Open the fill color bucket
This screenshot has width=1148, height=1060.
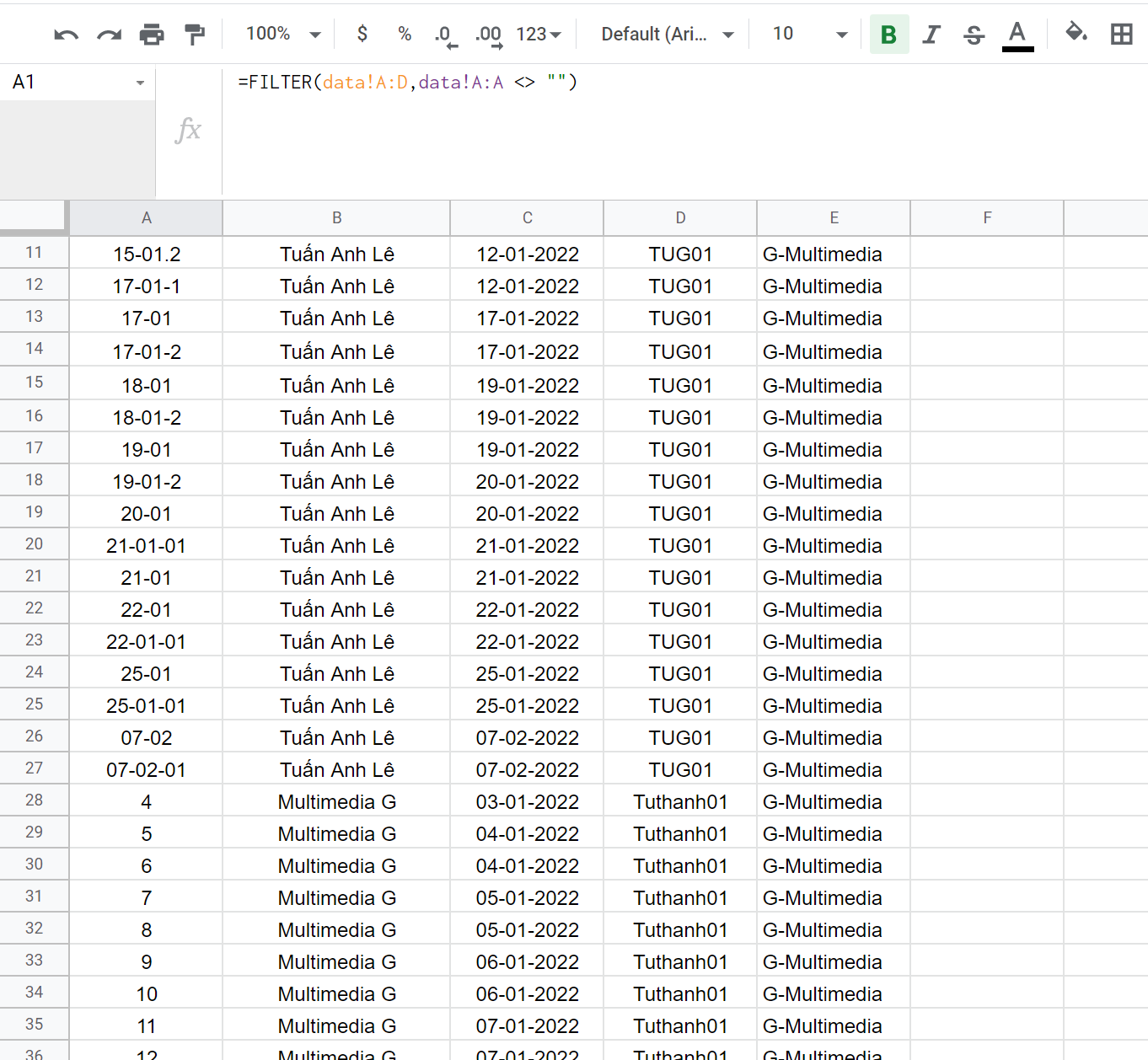(x=1076, y=33)
